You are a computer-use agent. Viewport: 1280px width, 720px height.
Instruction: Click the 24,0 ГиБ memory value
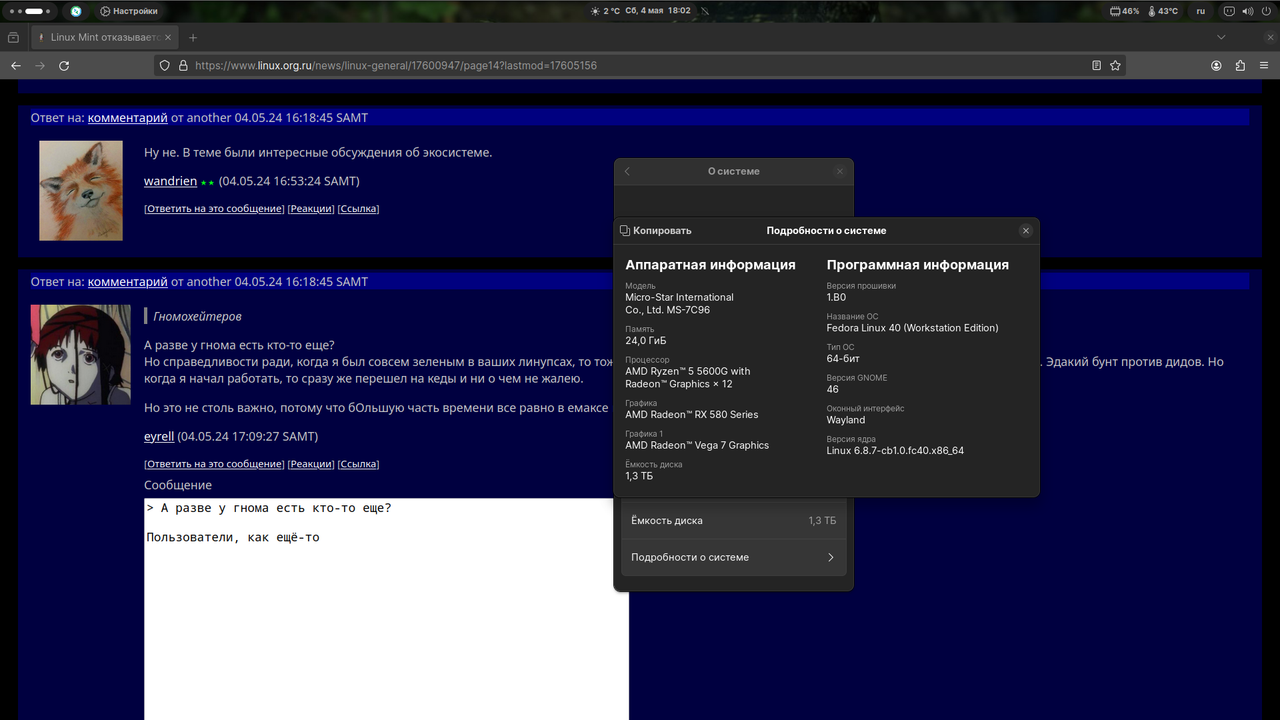645,340
